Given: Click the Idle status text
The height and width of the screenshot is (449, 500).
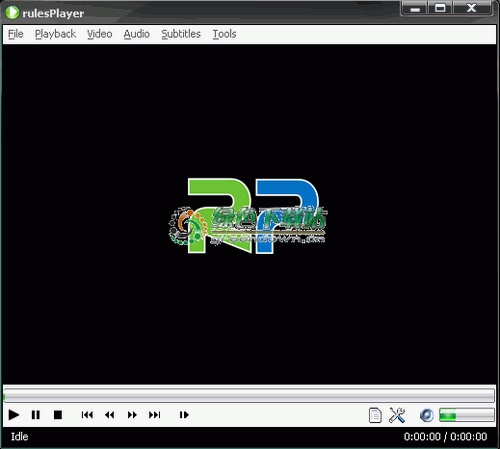Looking at the screenshot, I should pos(20,437).
